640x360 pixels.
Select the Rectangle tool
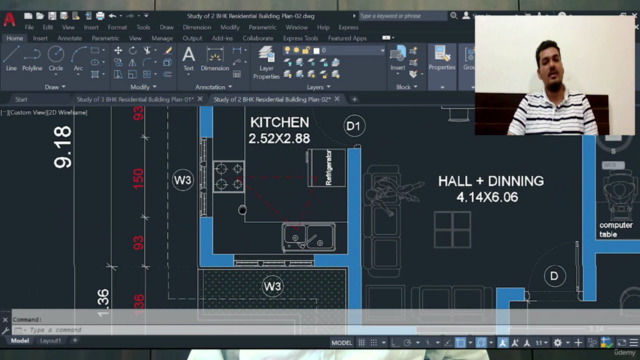[x=95, y=50]
